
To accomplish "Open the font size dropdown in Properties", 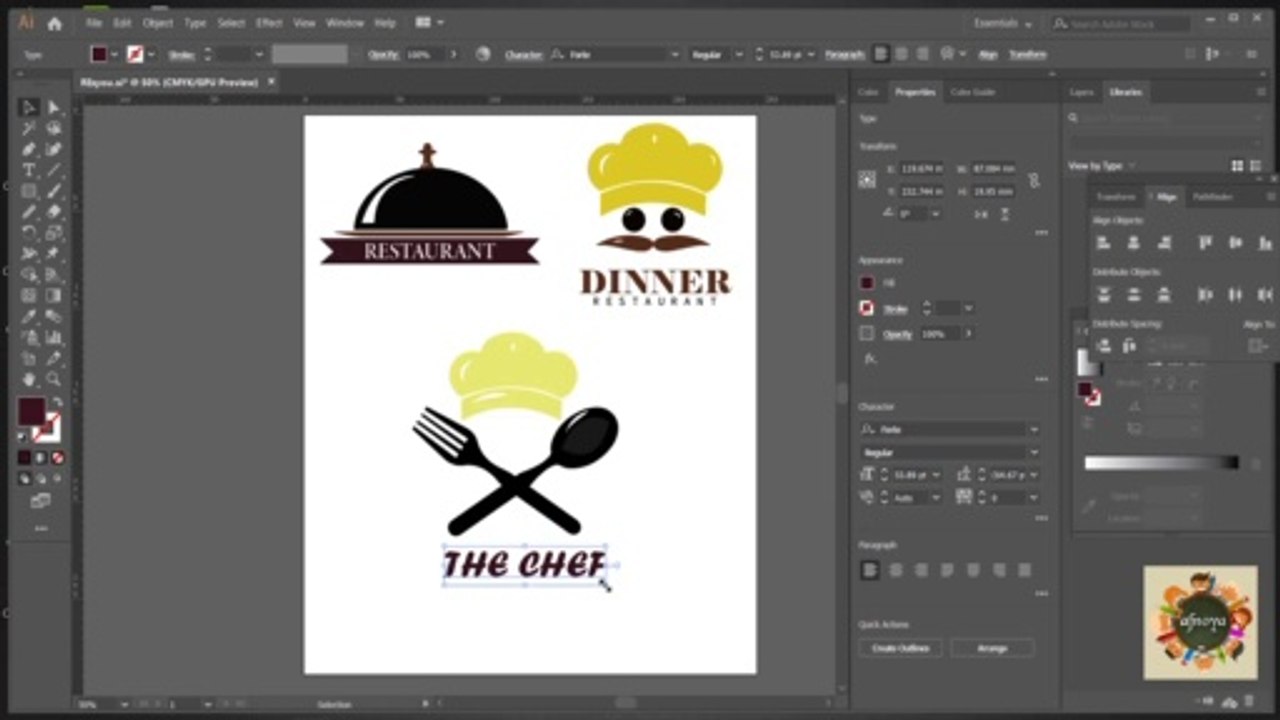I will point(936,475).
